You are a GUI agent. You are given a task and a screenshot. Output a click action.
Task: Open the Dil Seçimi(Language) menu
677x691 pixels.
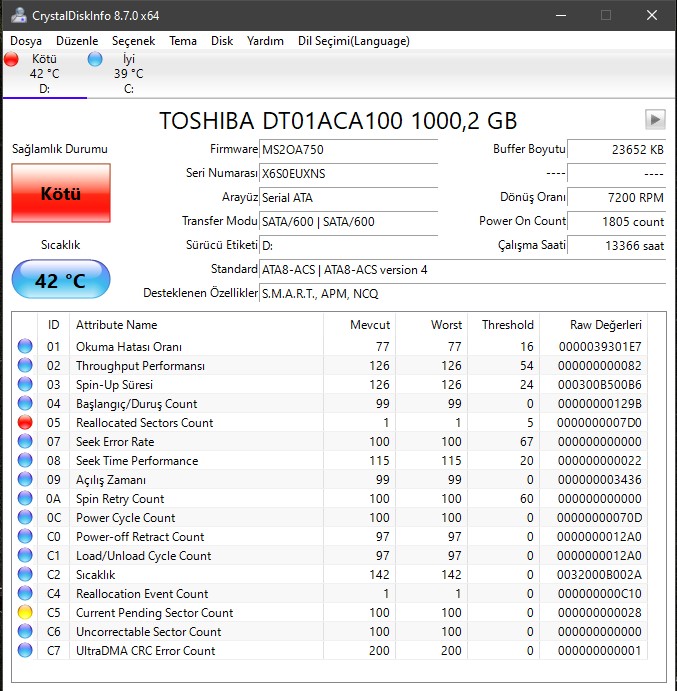click(354, 41)
